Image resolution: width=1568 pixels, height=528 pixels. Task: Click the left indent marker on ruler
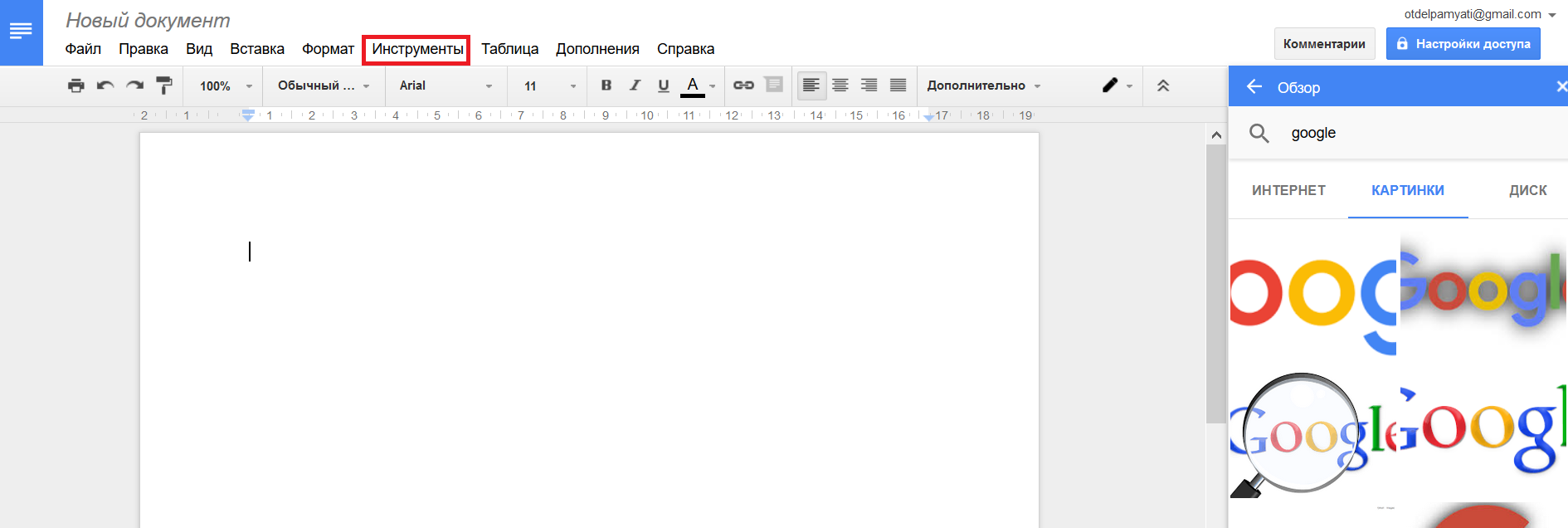pyautogui.click(x=248, y=115)
